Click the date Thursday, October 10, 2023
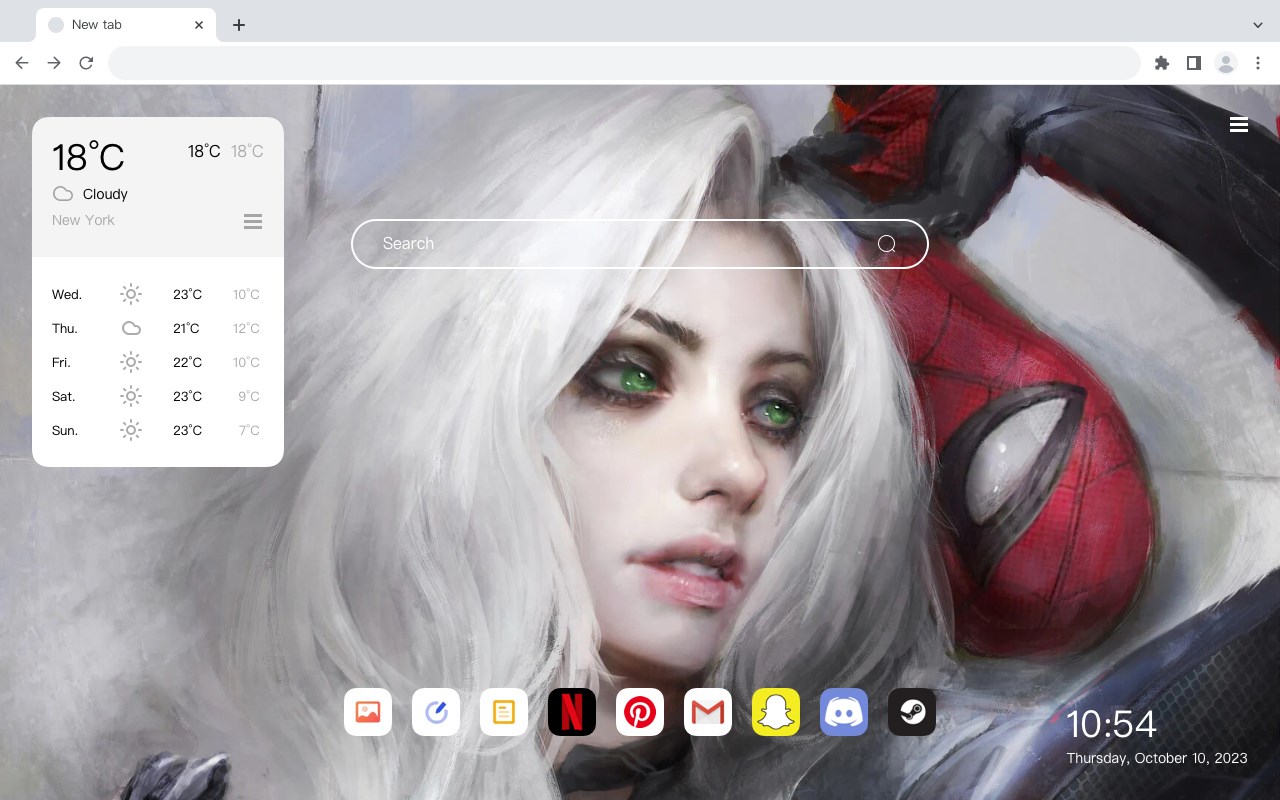1280x800 pixels. pos(1157,758)
